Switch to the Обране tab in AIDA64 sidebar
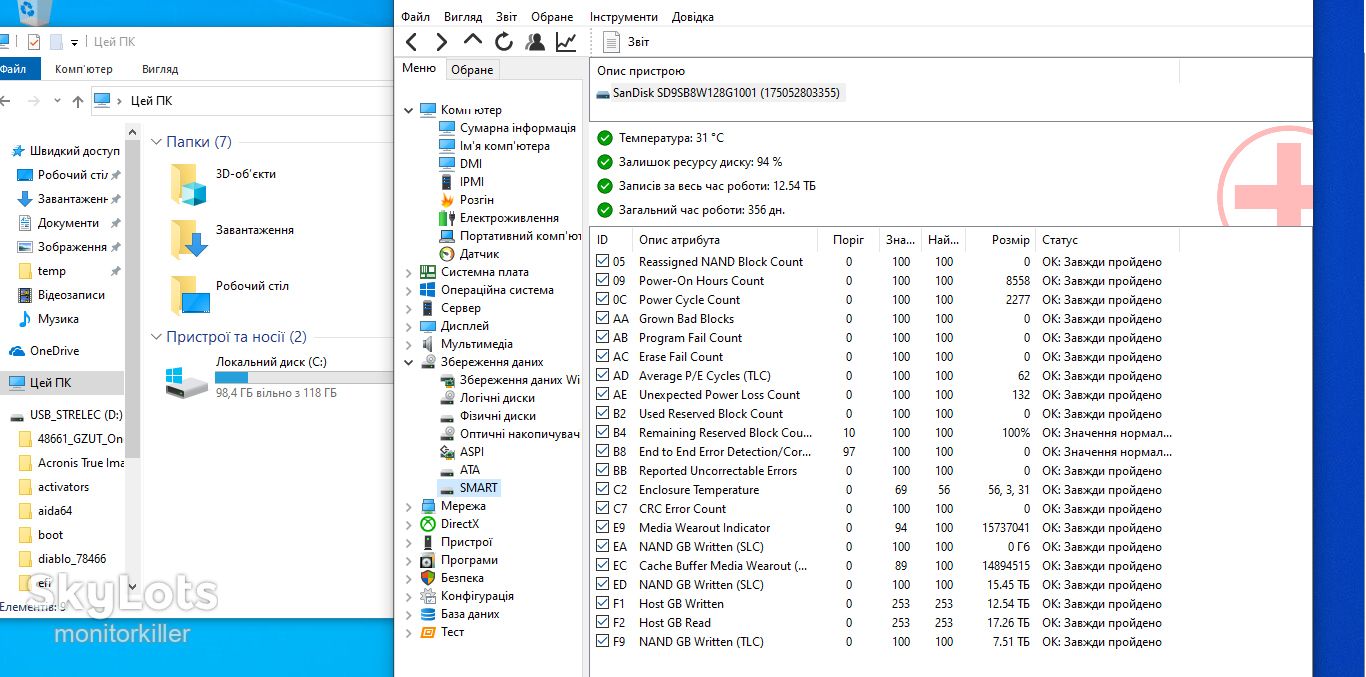The height and width of the screenshot is (677, 1366). coord(472,70)
